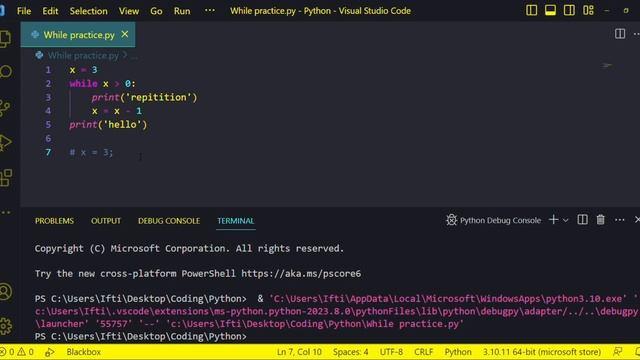This screenshot has width=640, height=360.
Task: Click the commented line # x = 3;
Action: 91,152
